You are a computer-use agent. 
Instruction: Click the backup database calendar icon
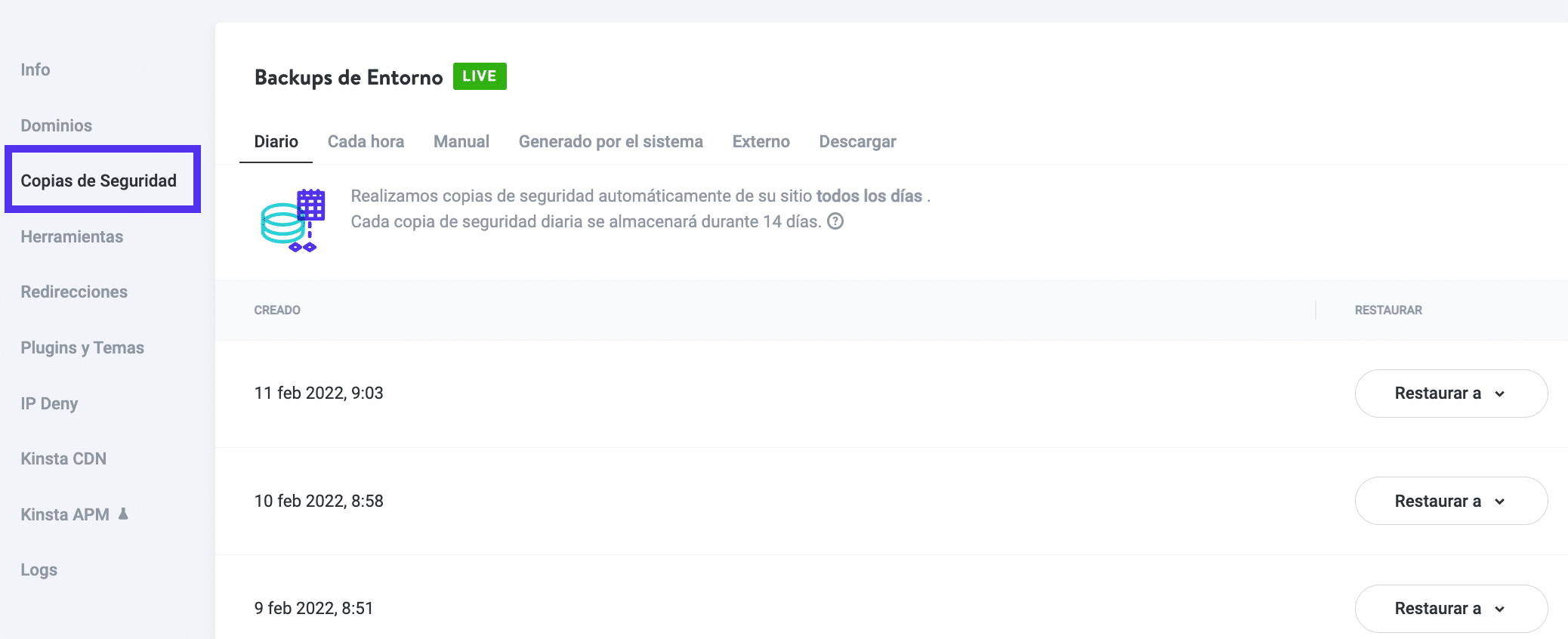[293, 220]
